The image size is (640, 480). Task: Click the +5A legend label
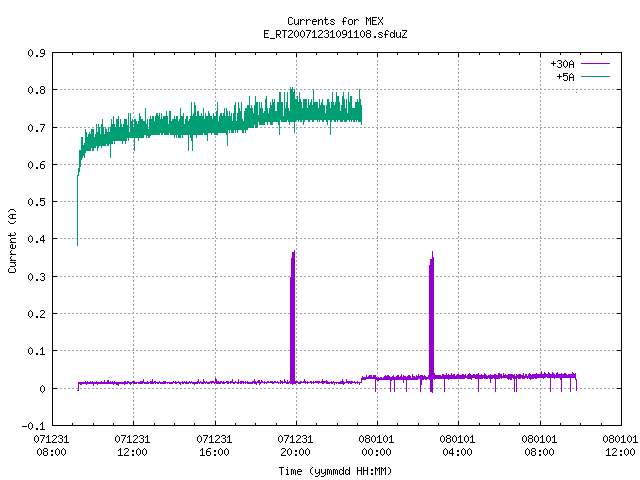tap(565, 77)
